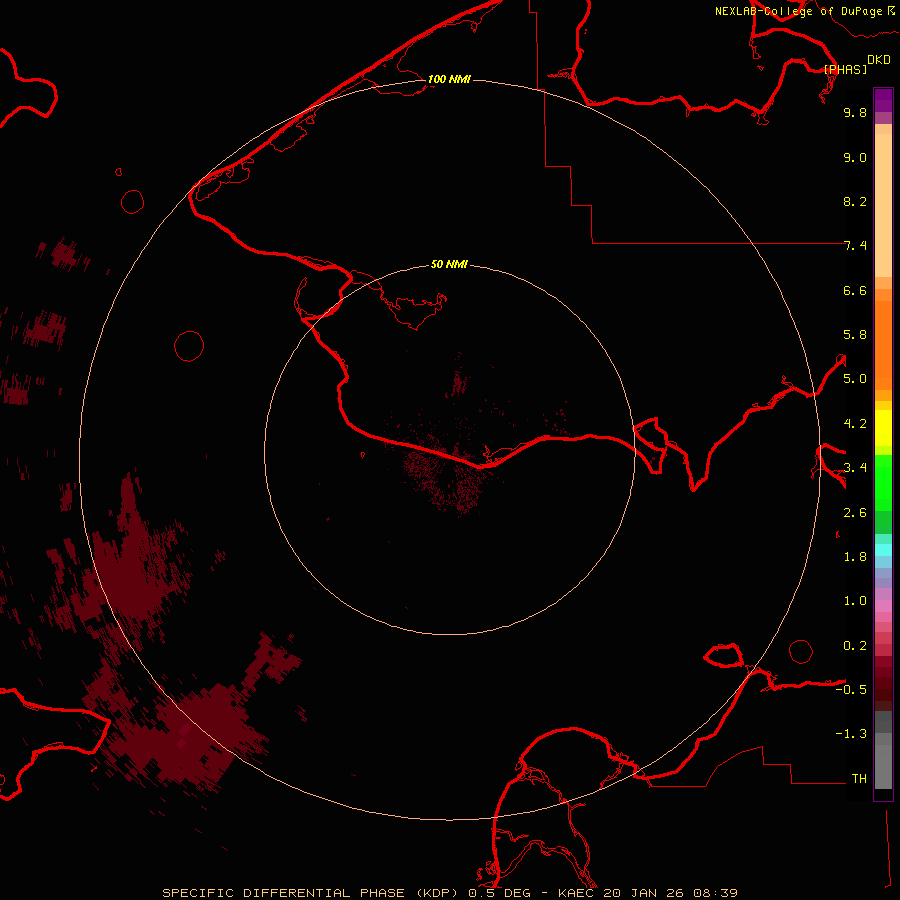Click the College of DuPage logo icon

(890, 10)
